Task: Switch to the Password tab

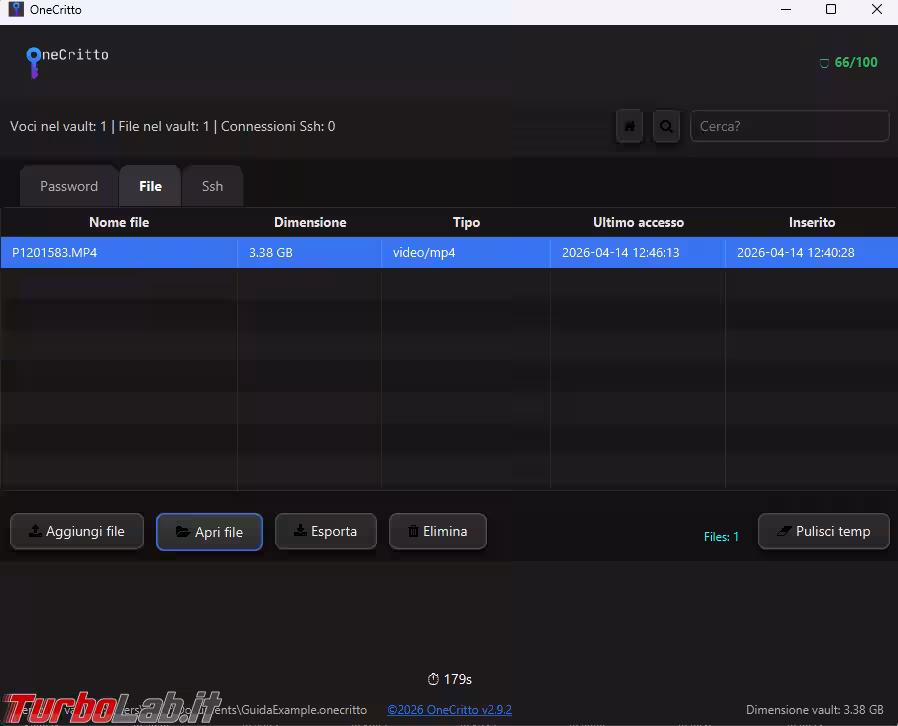Action: click(x=68, y=186)
